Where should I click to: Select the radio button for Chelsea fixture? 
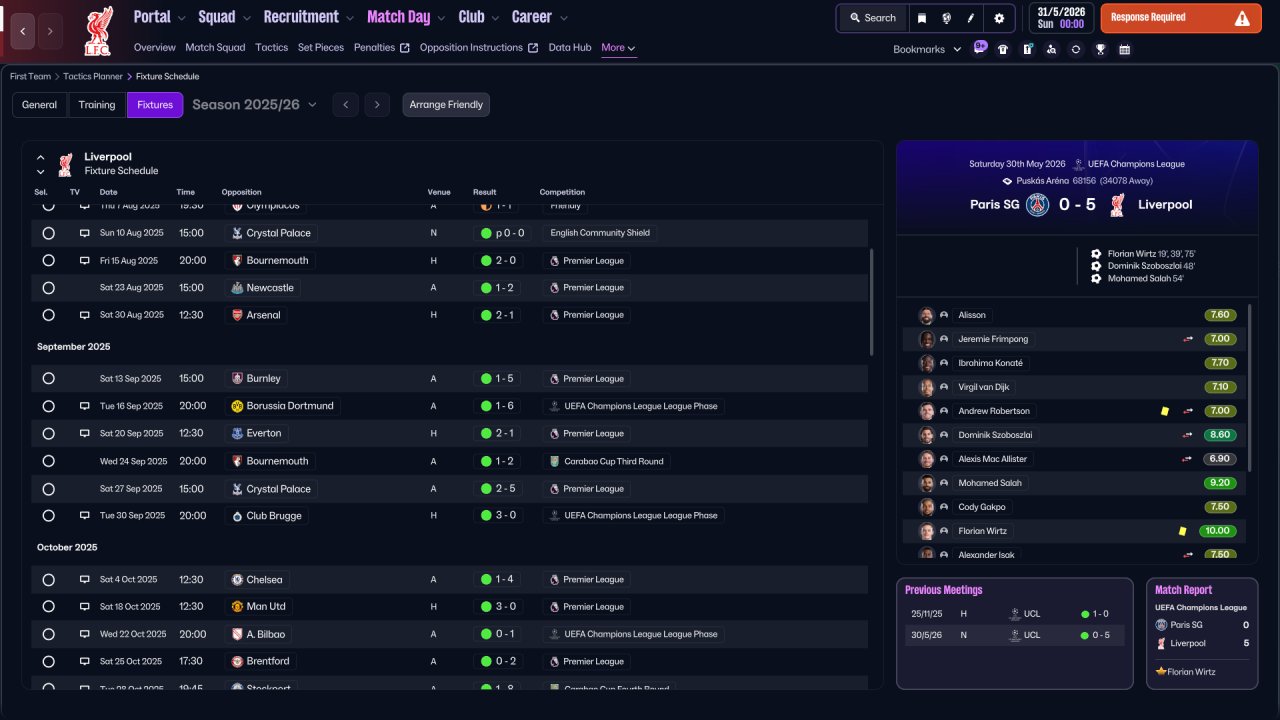[x=48, y=580]
